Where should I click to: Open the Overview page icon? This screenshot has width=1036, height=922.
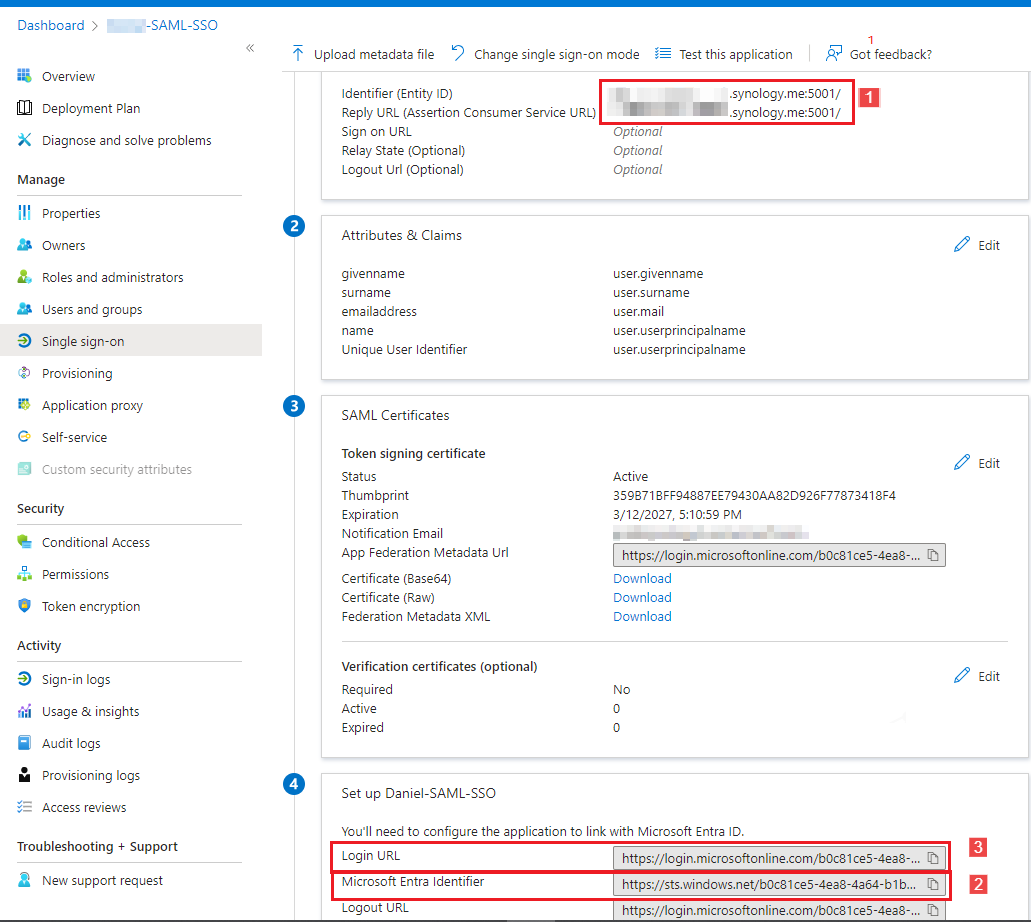(x=24, y=76)
